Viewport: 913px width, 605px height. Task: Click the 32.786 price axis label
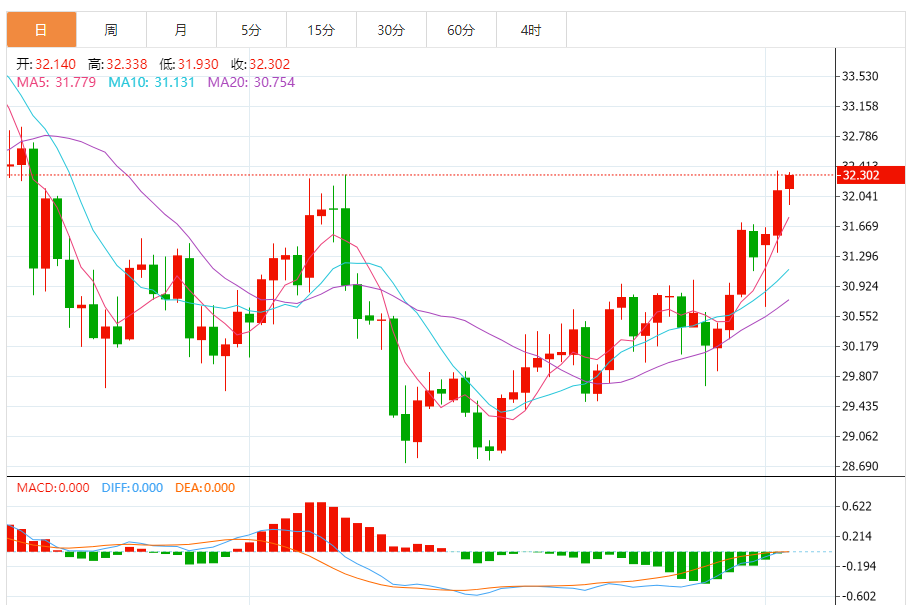860,136
